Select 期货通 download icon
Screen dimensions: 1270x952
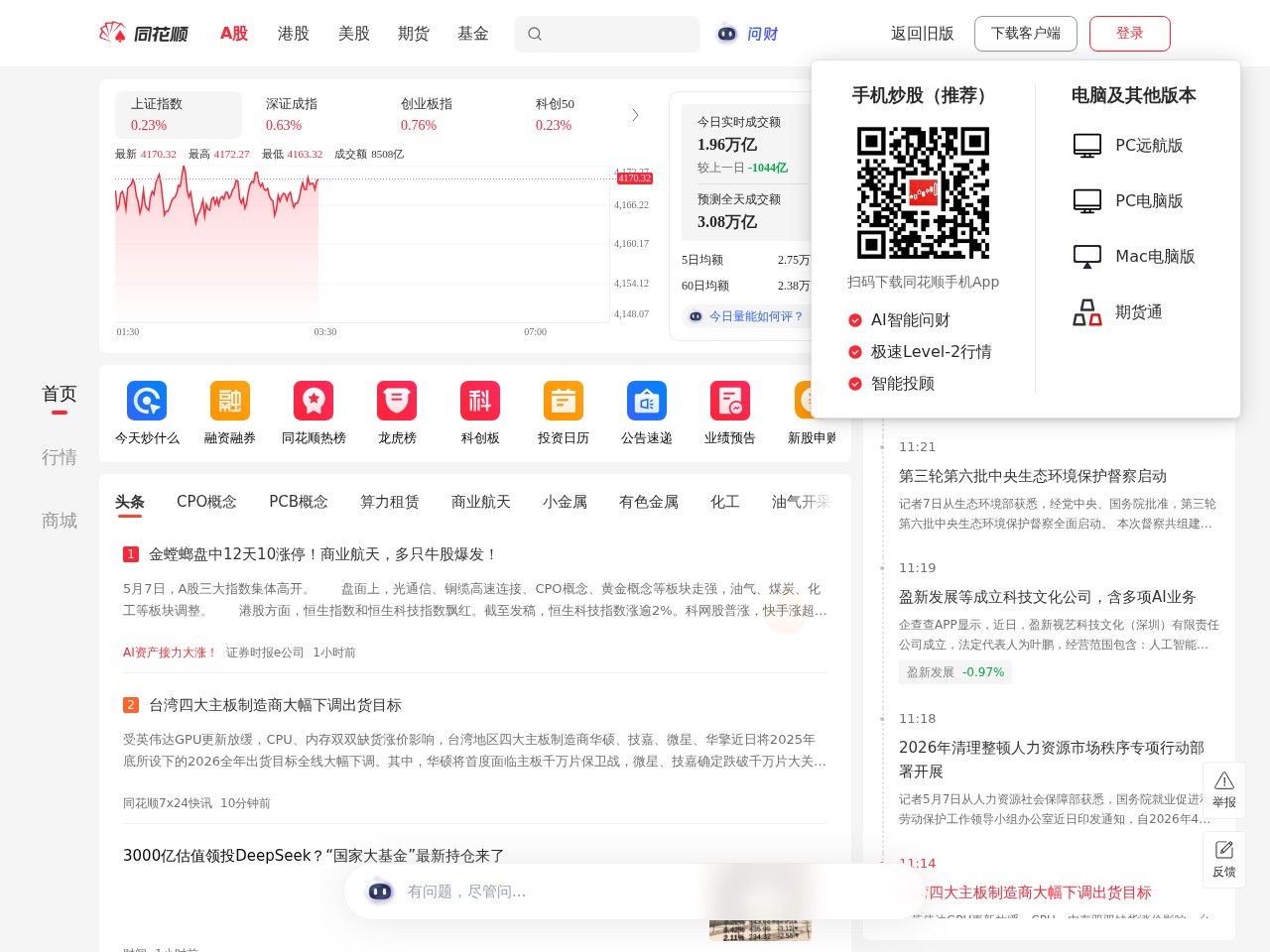tap(1087, 312)
